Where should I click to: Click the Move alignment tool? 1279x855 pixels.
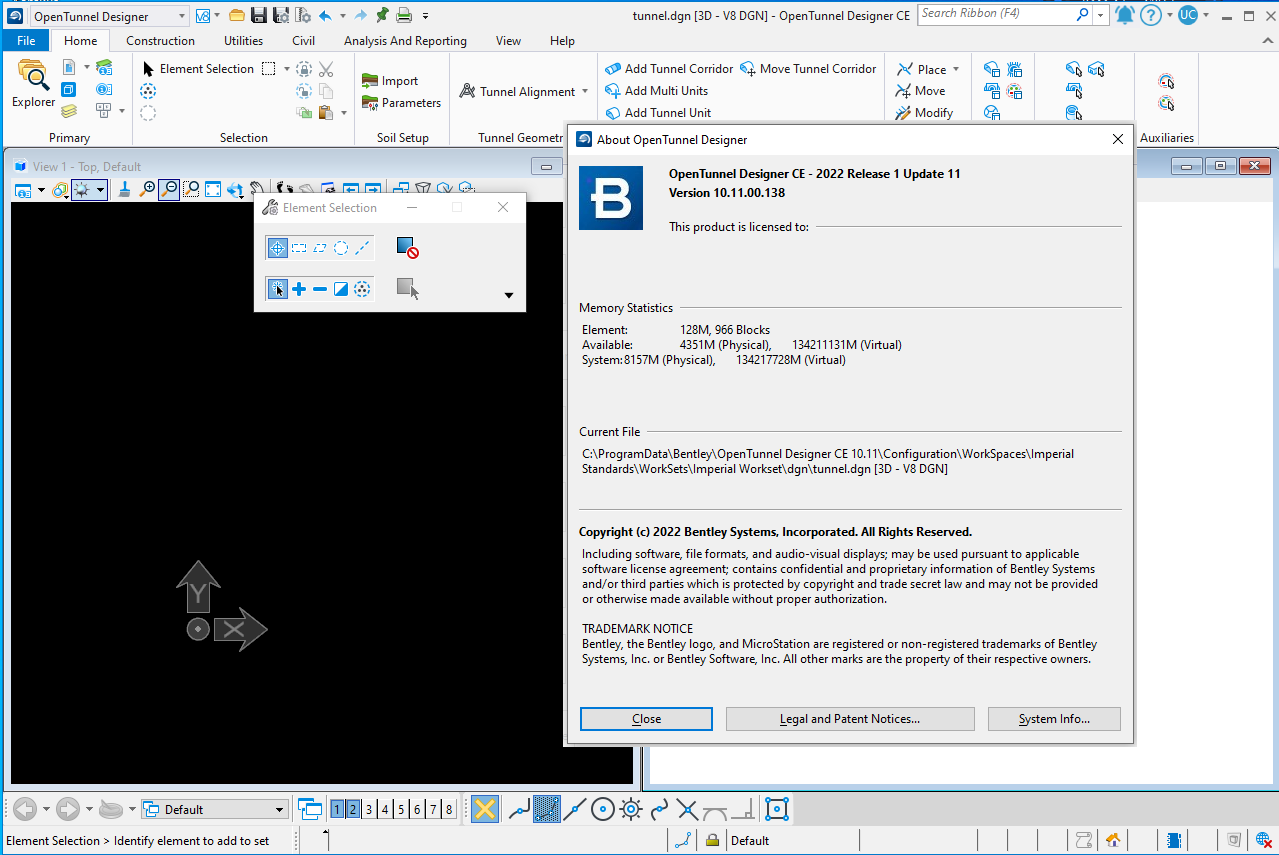click(920, 91)
